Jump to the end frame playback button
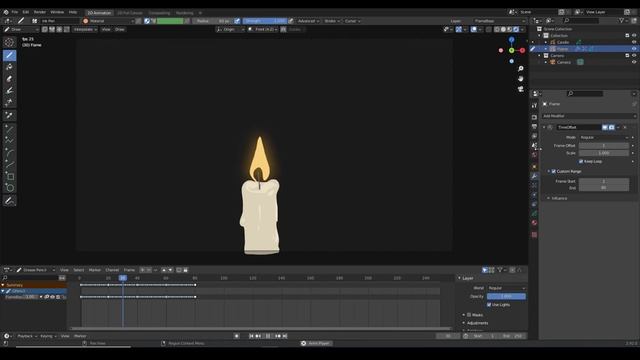 click(285, 336)
